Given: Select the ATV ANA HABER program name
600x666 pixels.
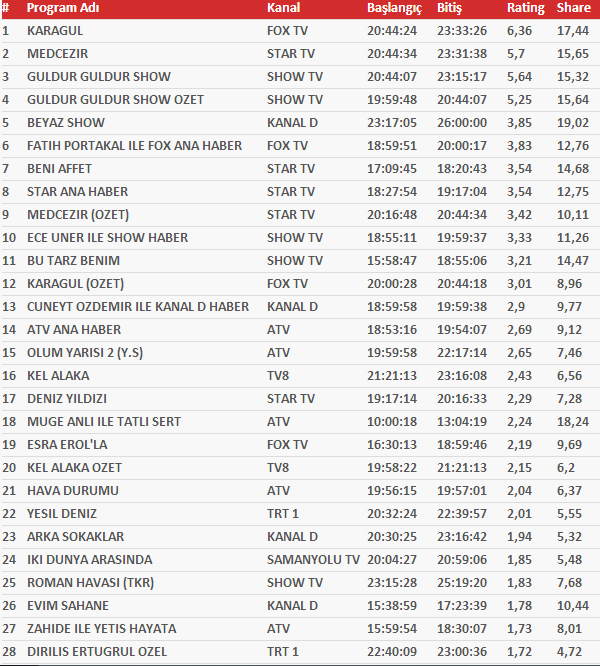Looking at the screenshot, I should coord(74,329).
